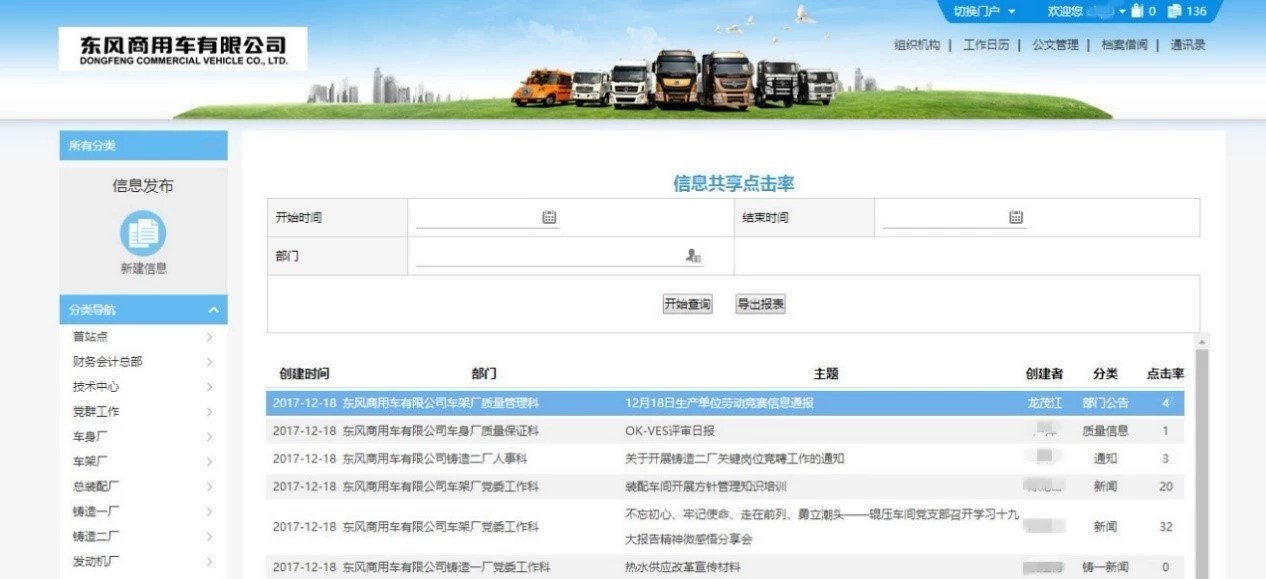Expand the 技术中心 category arrow
1266x579 pixels.
tap(209, 387)
